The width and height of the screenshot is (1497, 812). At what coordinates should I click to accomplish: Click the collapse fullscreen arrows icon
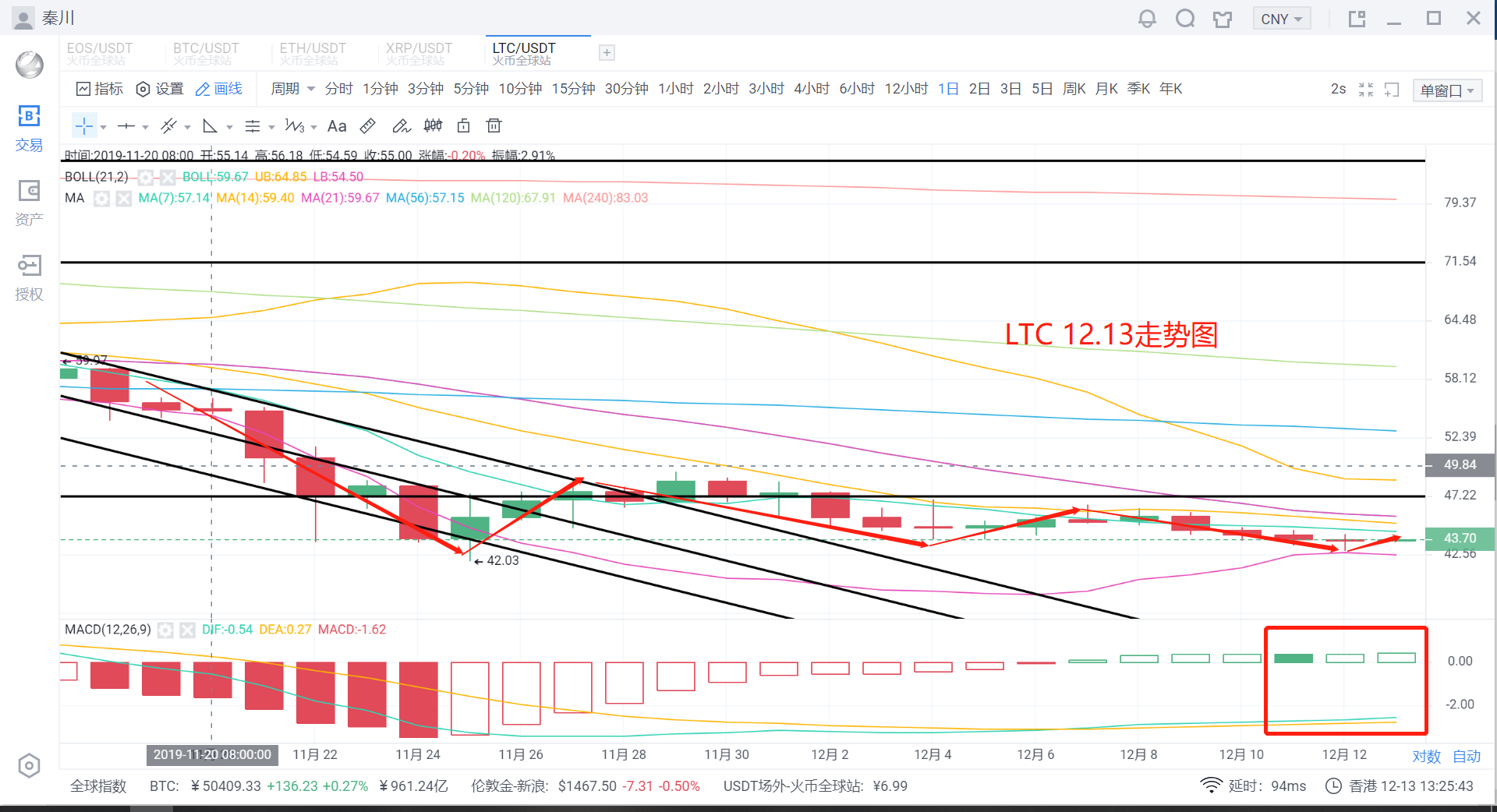[1366, 90]
